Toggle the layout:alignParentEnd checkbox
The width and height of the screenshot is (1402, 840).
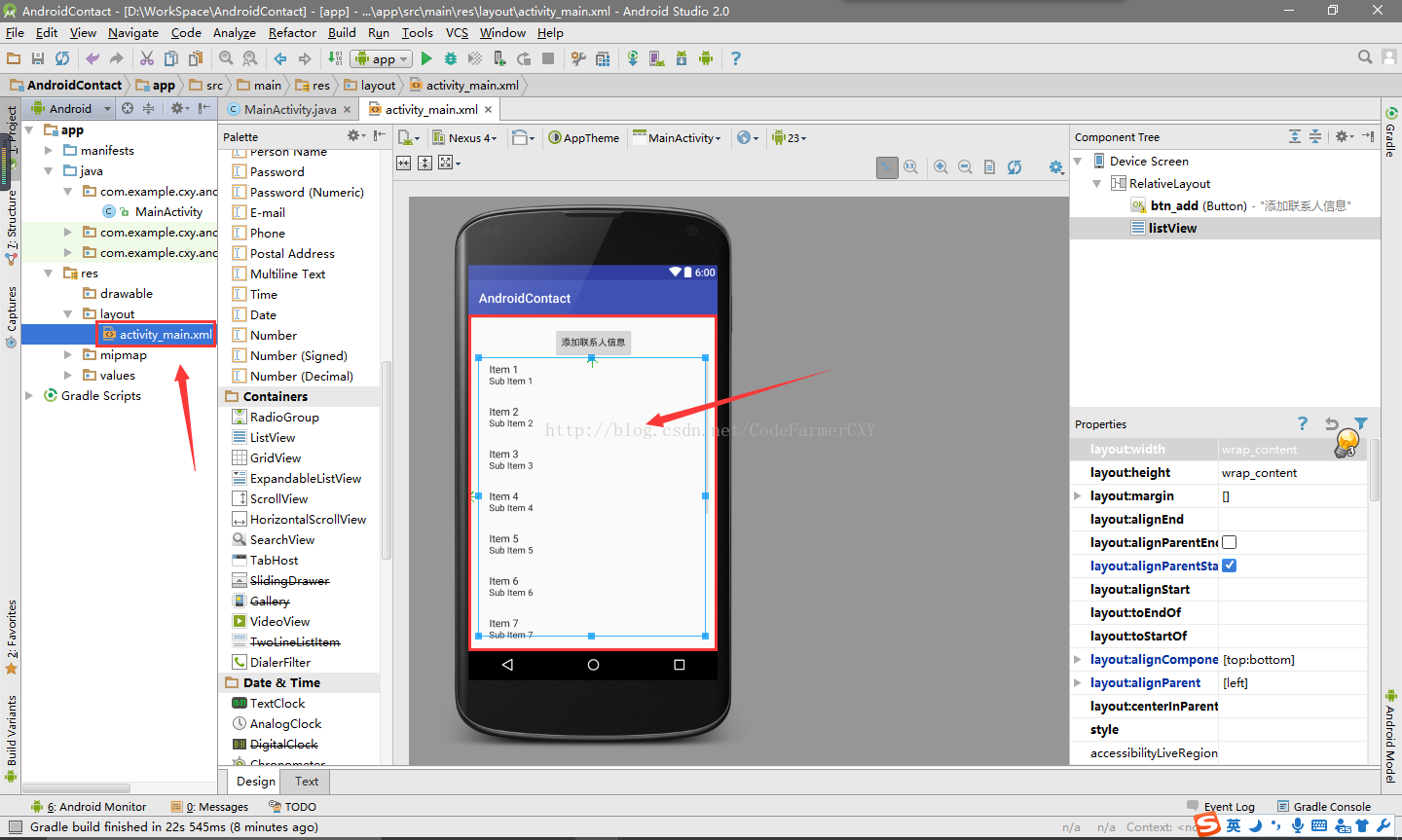pos(1230,542)
